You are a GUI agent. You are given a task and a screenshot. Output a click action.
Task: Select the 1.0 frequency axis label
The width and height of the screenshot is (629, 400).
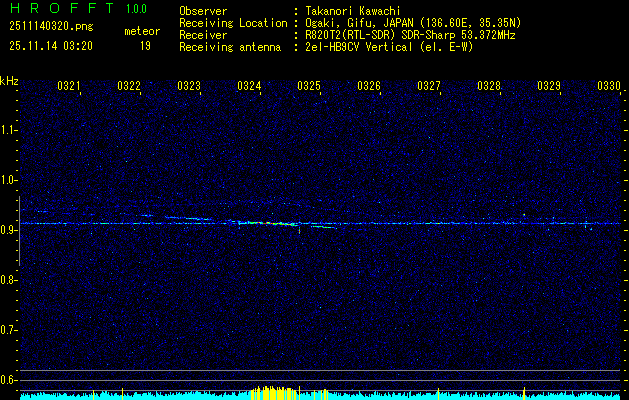pyautogui.click(x=9, y=180)
